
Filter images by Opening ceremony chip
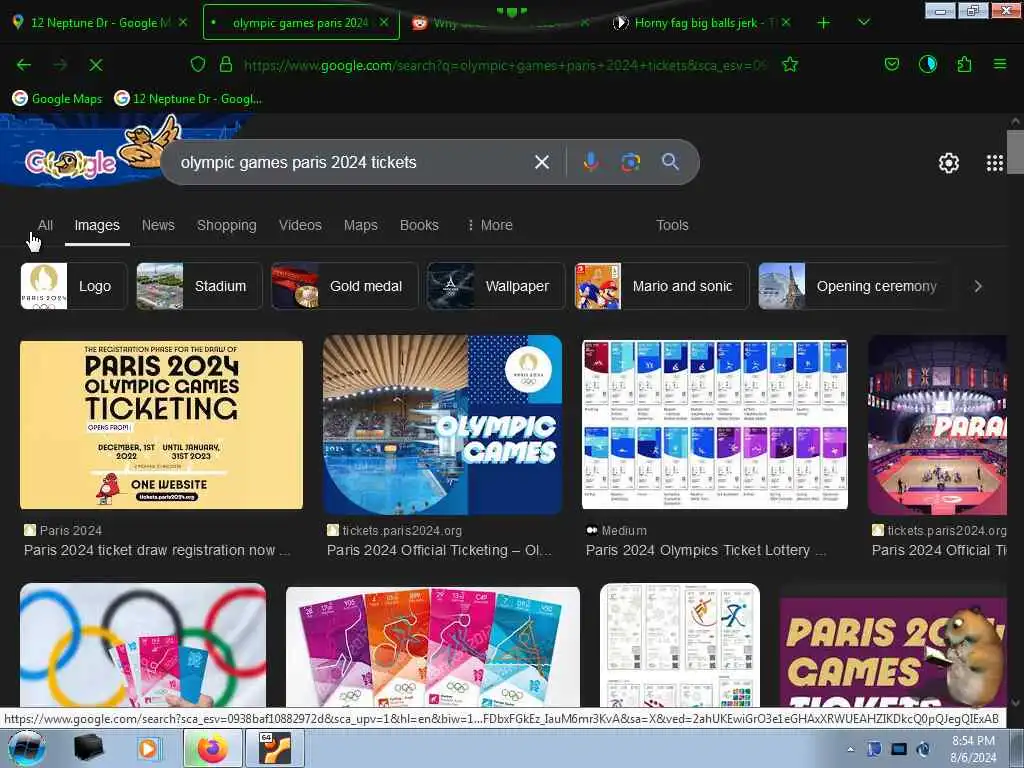click(856, 286)
